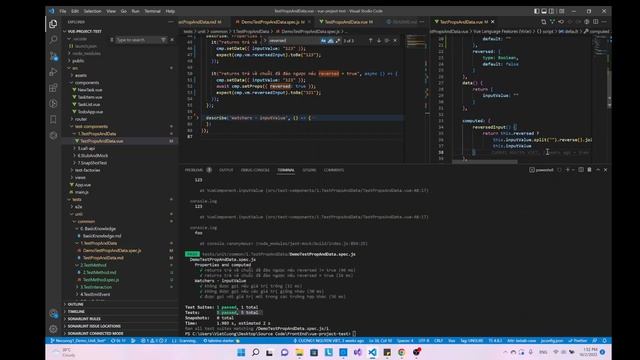Close the explorer tree search box
Screen dimensions: 640x360
pos(172,40)
